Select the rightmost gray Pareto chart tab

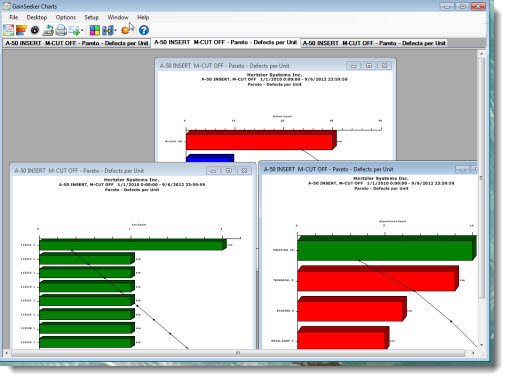point(374,43)
